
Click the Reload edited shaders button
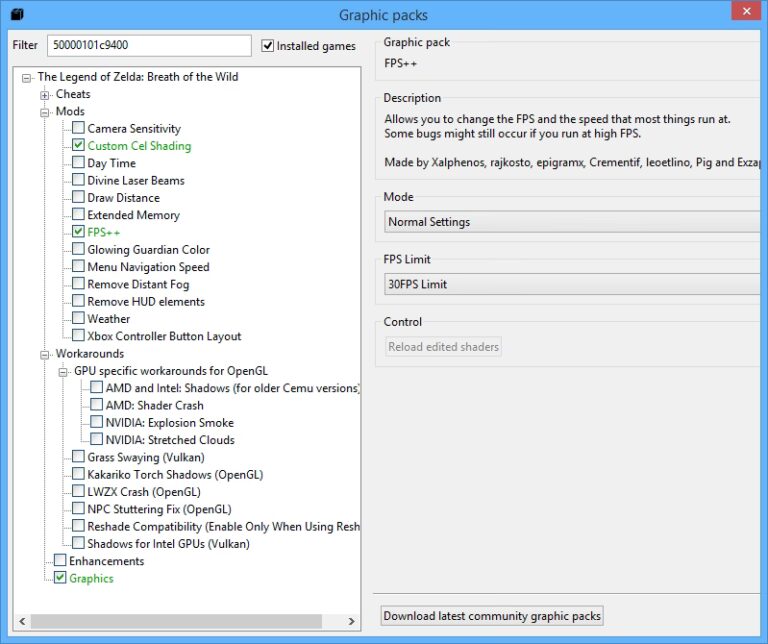[x=443, y=347]
